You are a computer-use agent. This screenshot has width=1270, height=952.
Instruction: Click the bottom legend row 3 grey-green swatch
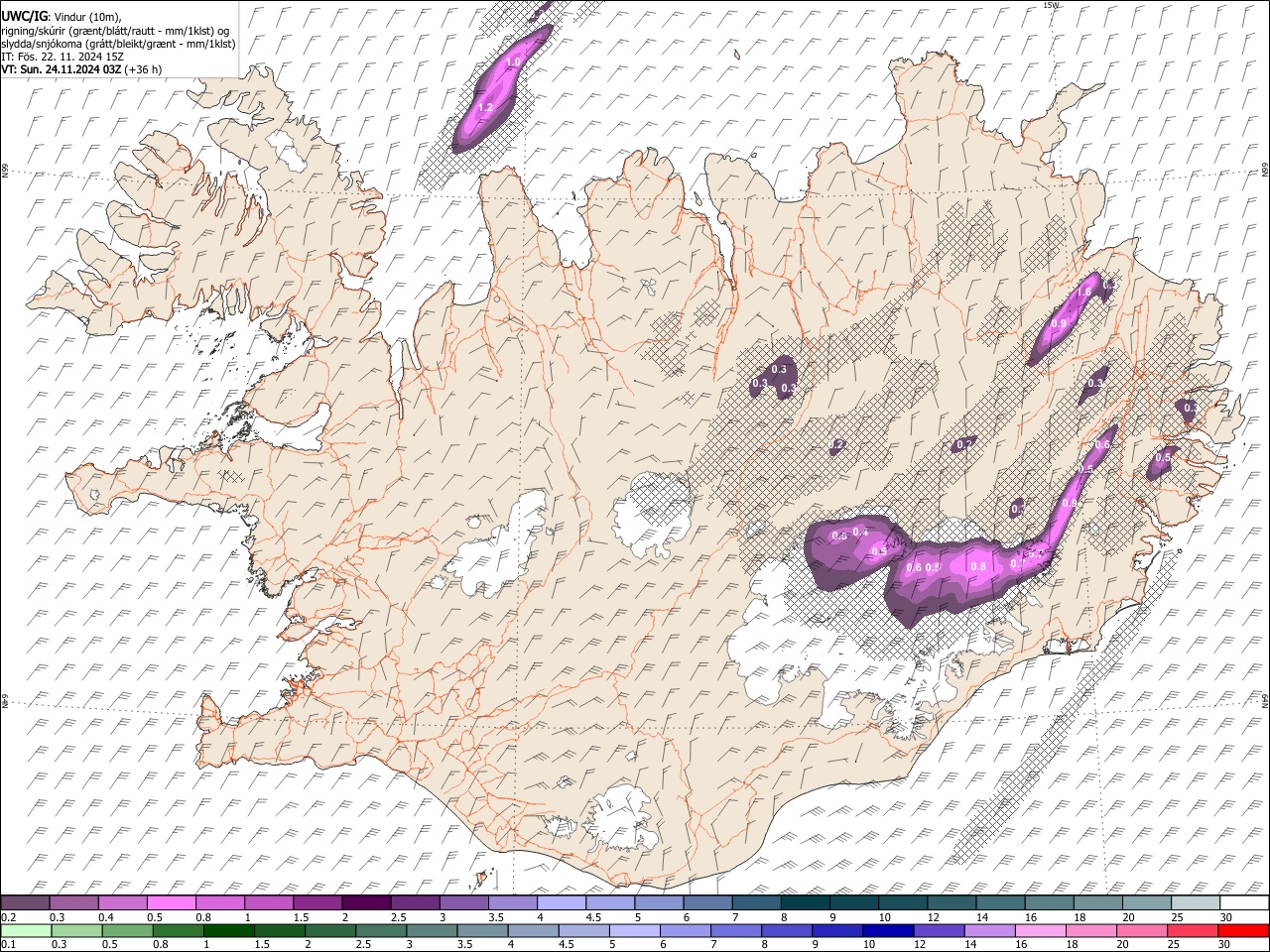point(432,930)
